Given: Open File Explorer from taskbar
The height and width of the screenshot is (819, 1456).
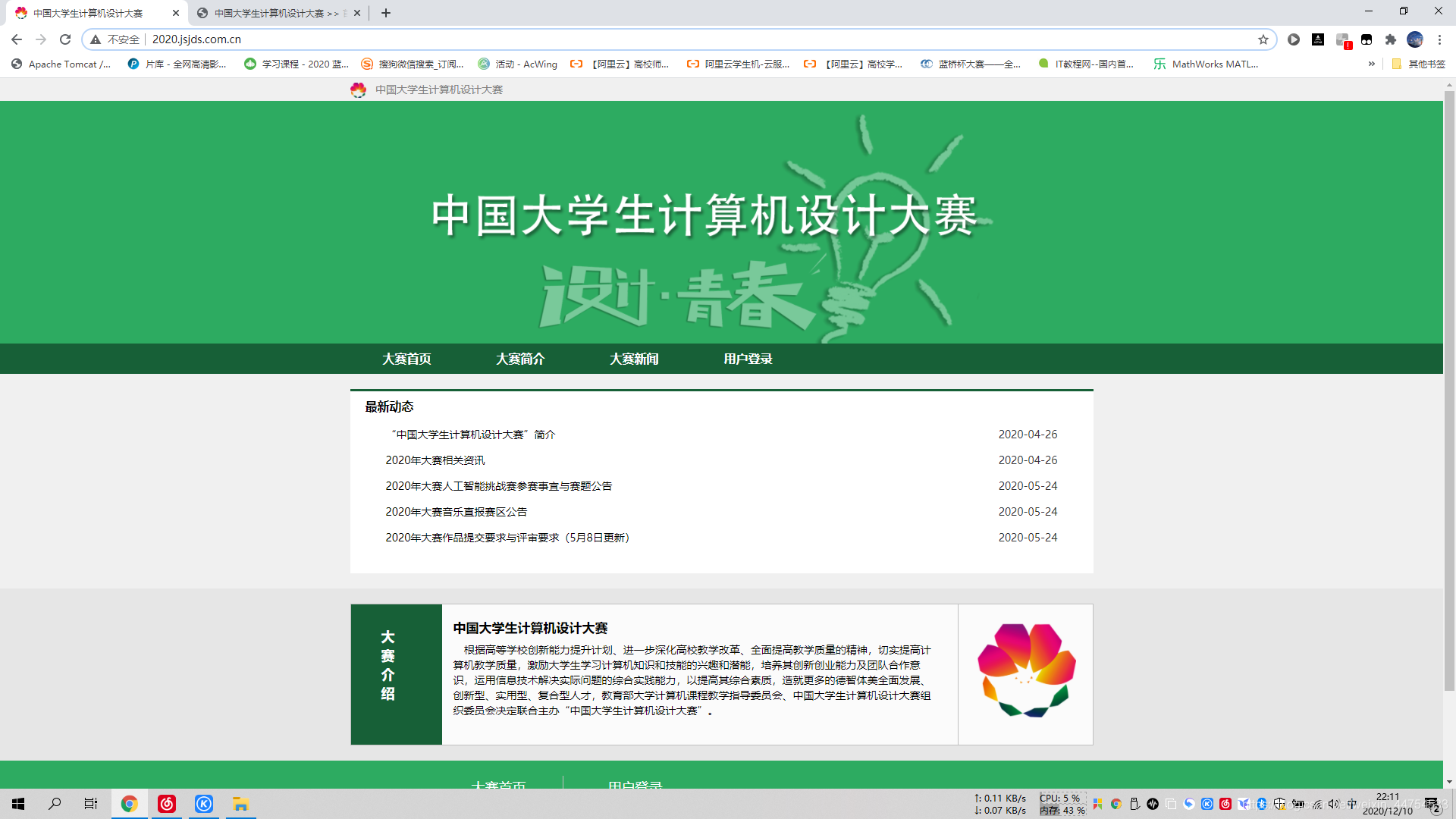Looking at the screenshot, I should [240, 804].
